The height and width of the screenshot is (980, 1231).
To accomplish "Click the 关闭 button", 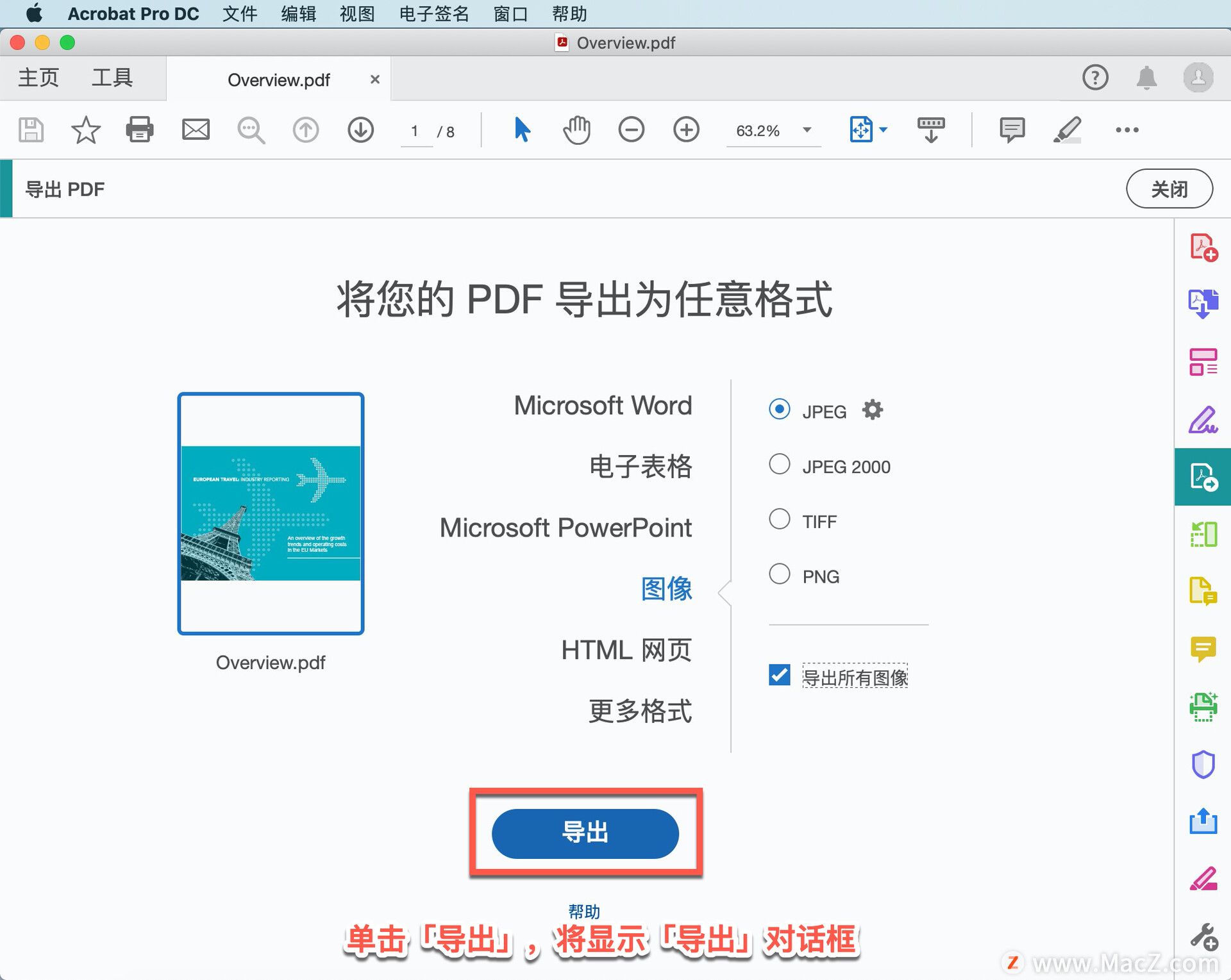I will (1169, 189).
